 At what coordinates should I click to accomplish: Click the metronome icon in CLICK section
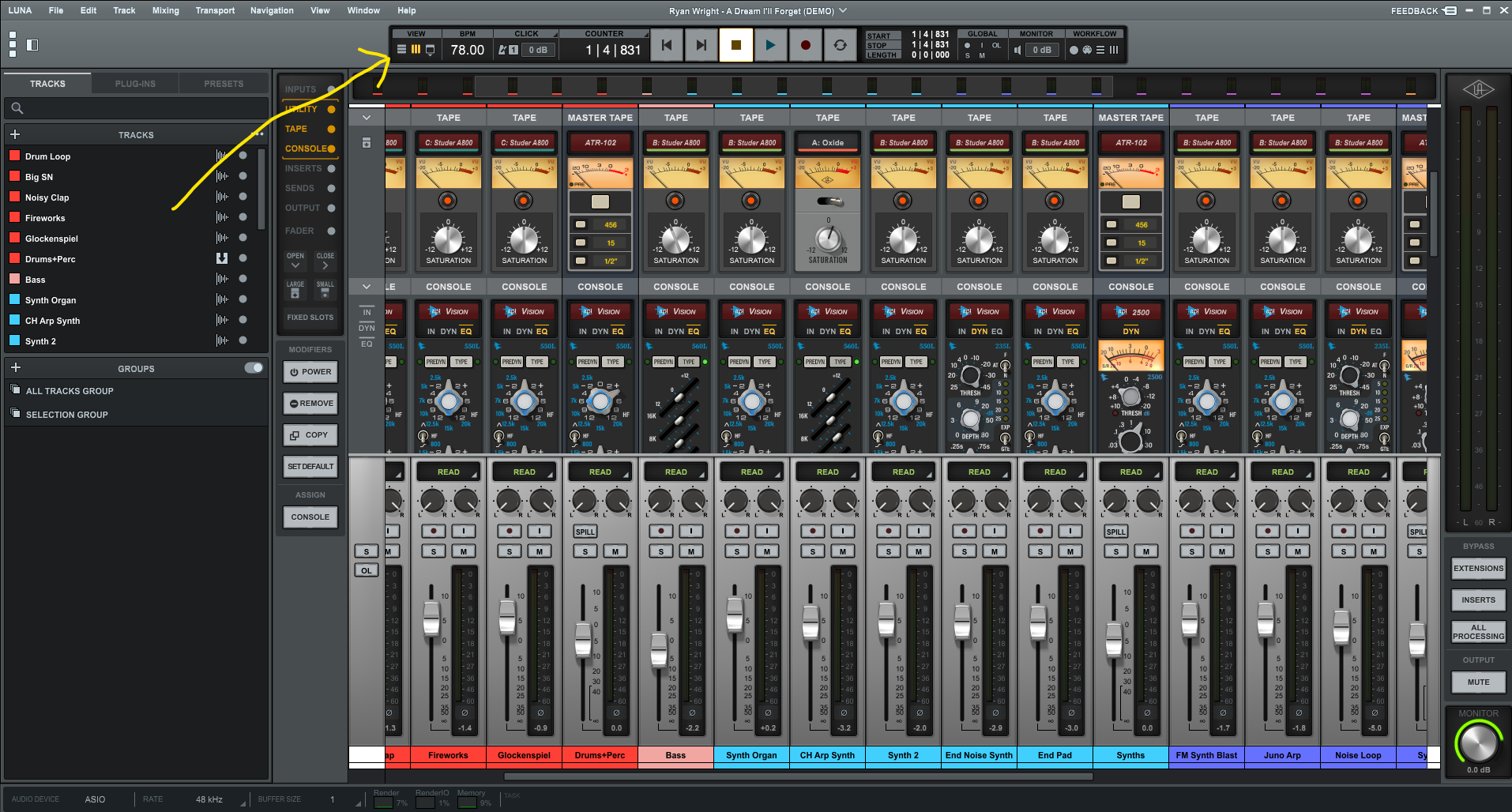pyautogui.click(x=502, y=50)
